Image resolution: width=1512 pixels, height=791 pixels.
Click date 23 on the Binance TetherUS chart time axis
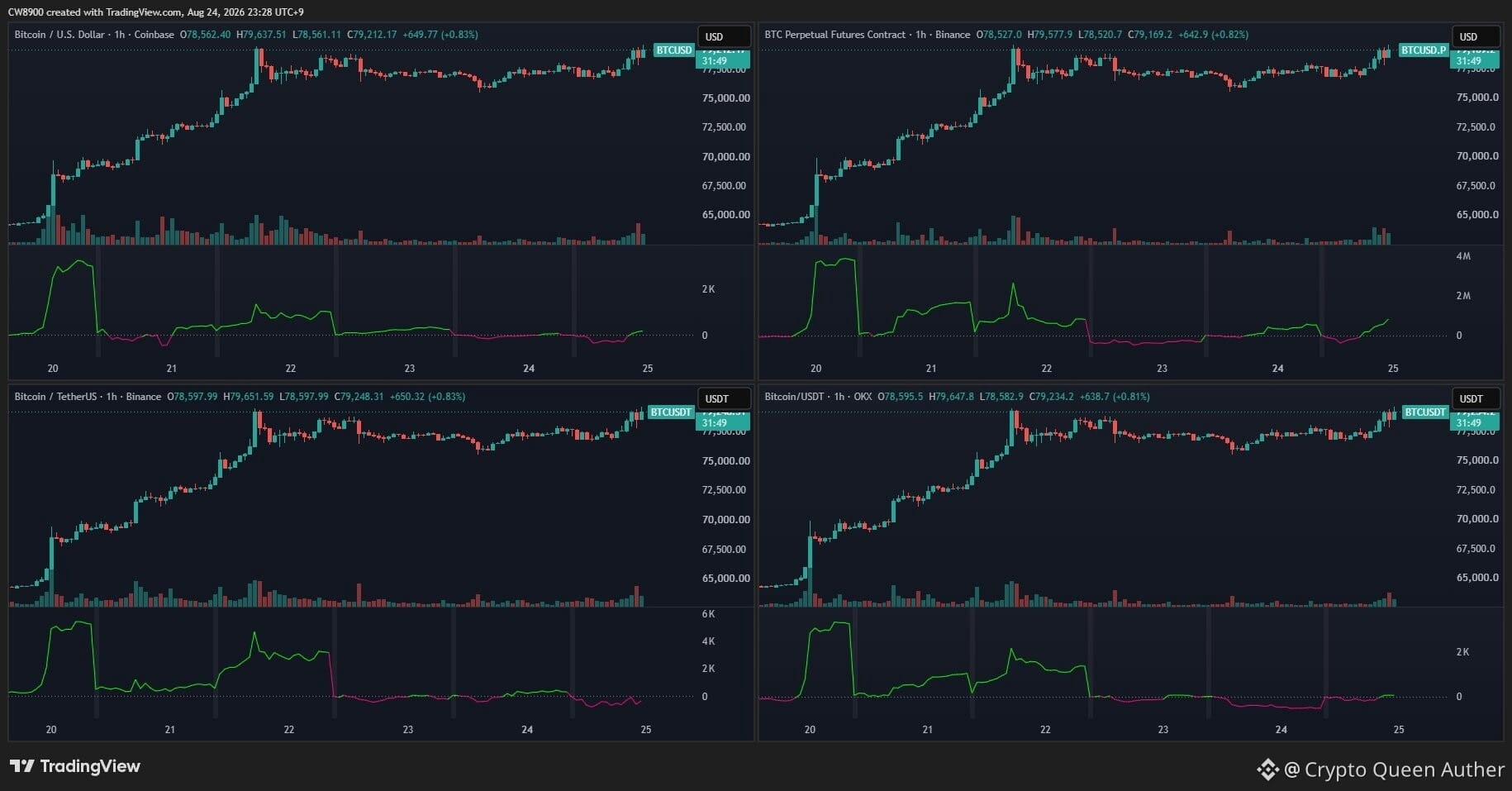[x=408, y=730]
